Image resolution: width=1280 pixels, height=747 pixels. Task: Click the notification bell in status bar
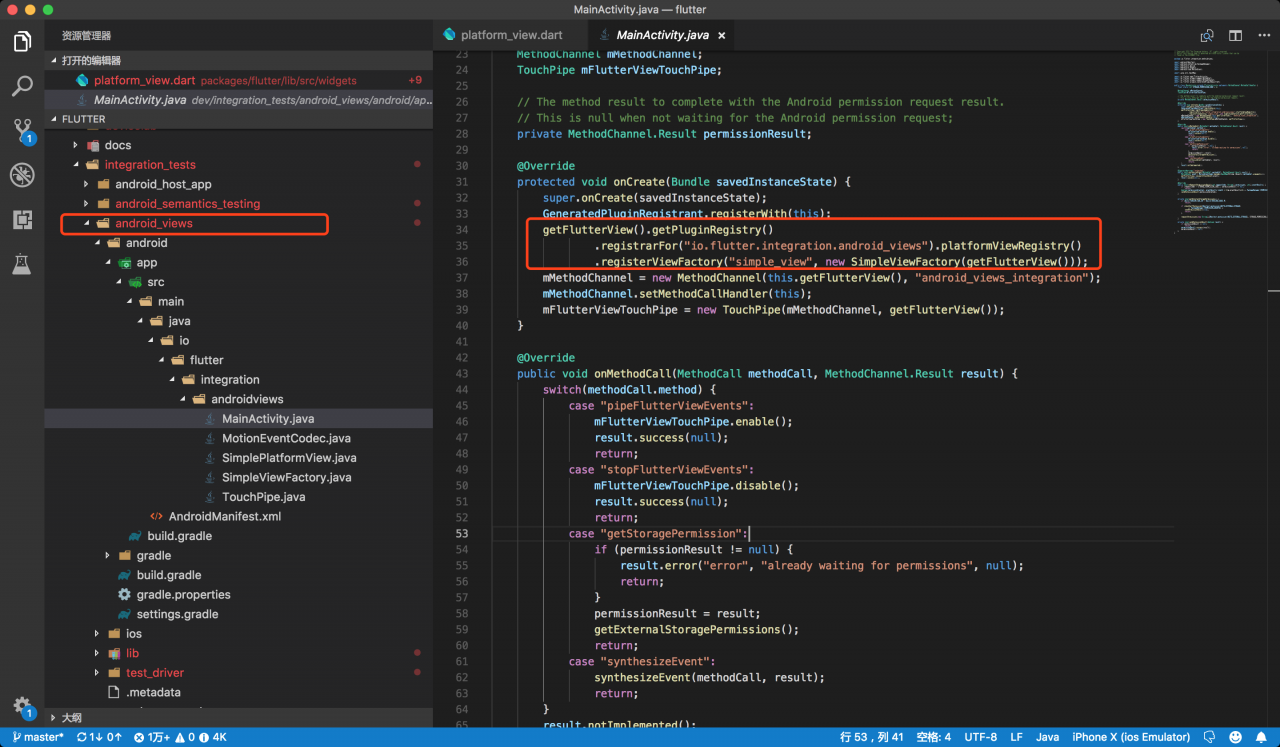[1262, 737]
